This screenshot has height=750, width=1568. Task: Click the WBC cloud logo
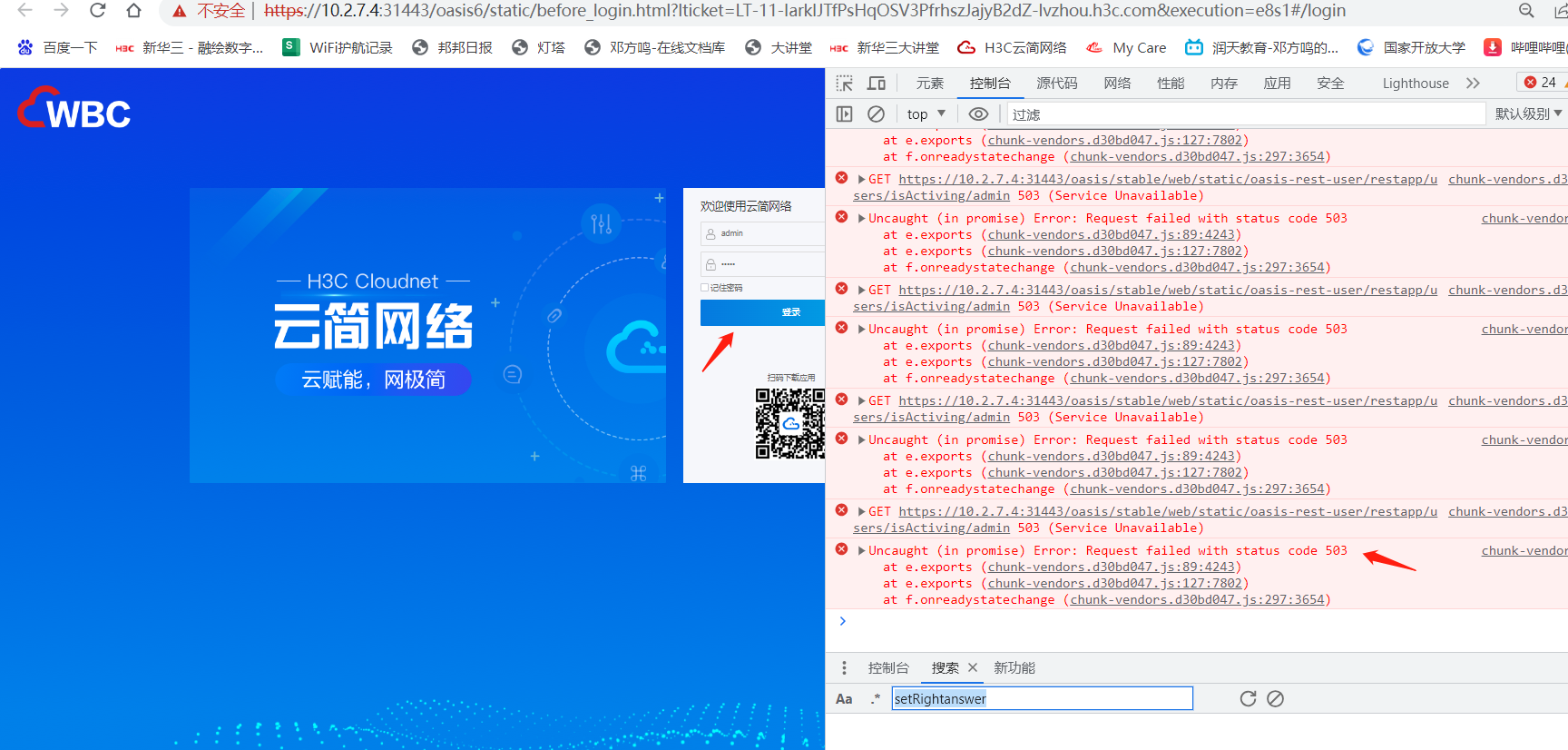(73, 108)
